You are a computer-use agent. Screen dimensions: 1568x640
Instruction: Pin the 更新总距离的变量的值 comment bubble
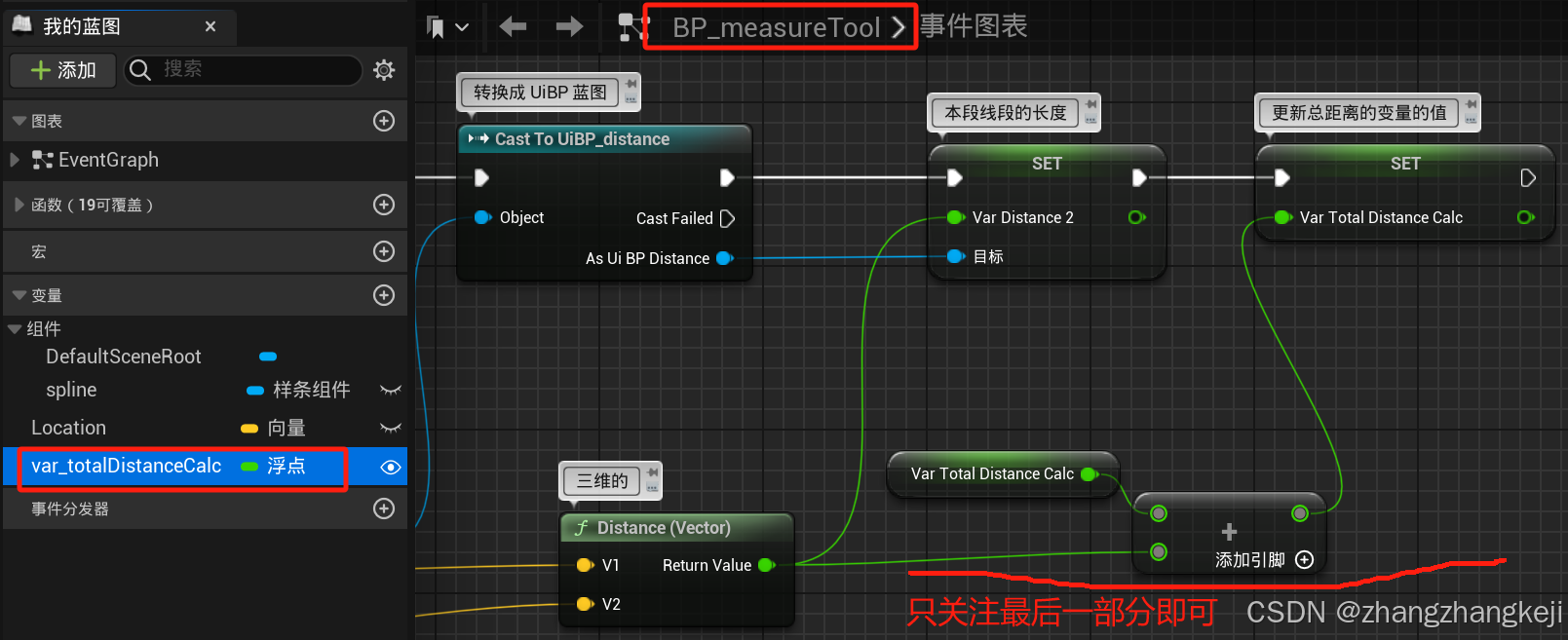(1472, 104)
